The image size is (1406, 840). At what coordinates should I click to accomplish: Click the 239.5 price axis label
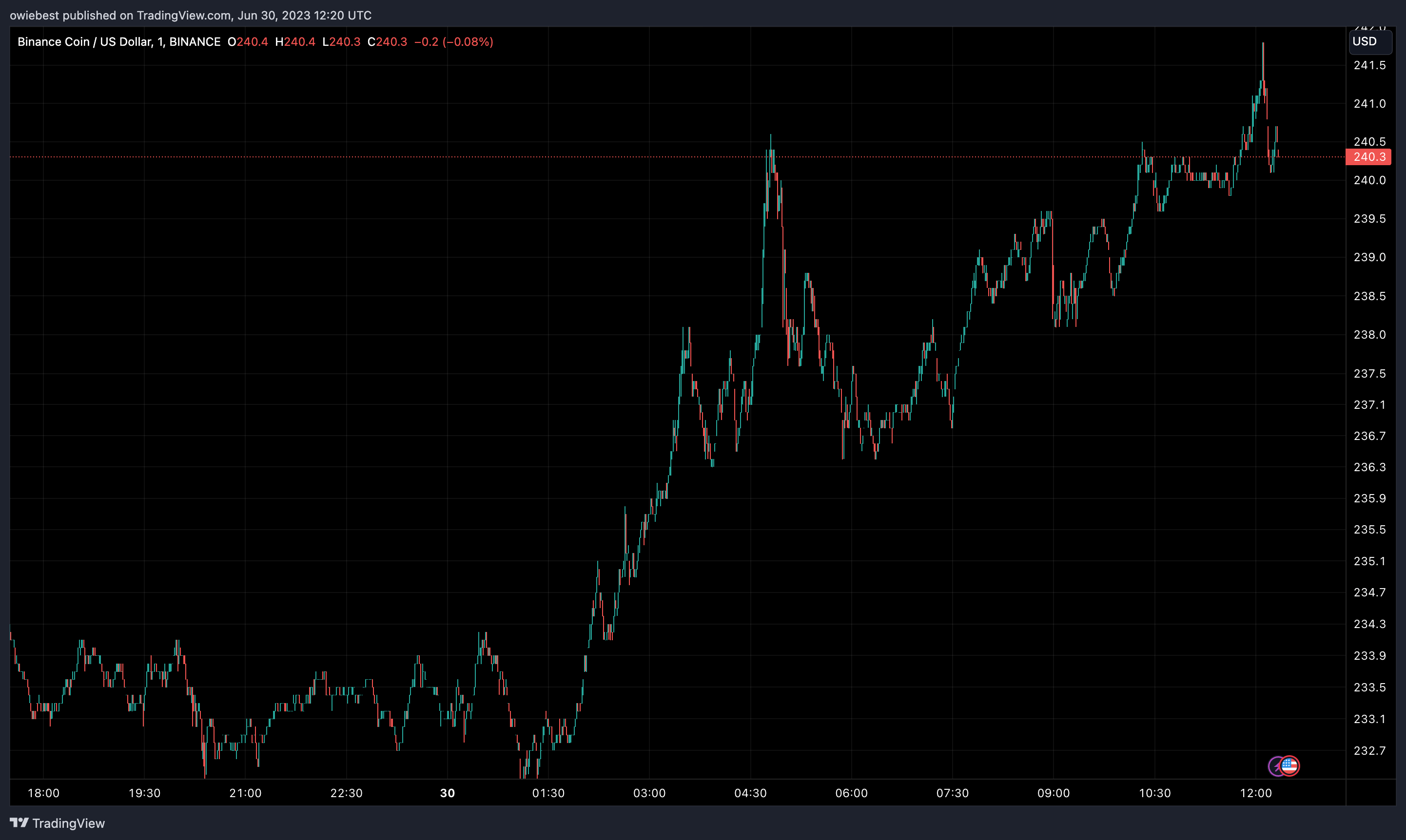click(x=1370, y=218)
